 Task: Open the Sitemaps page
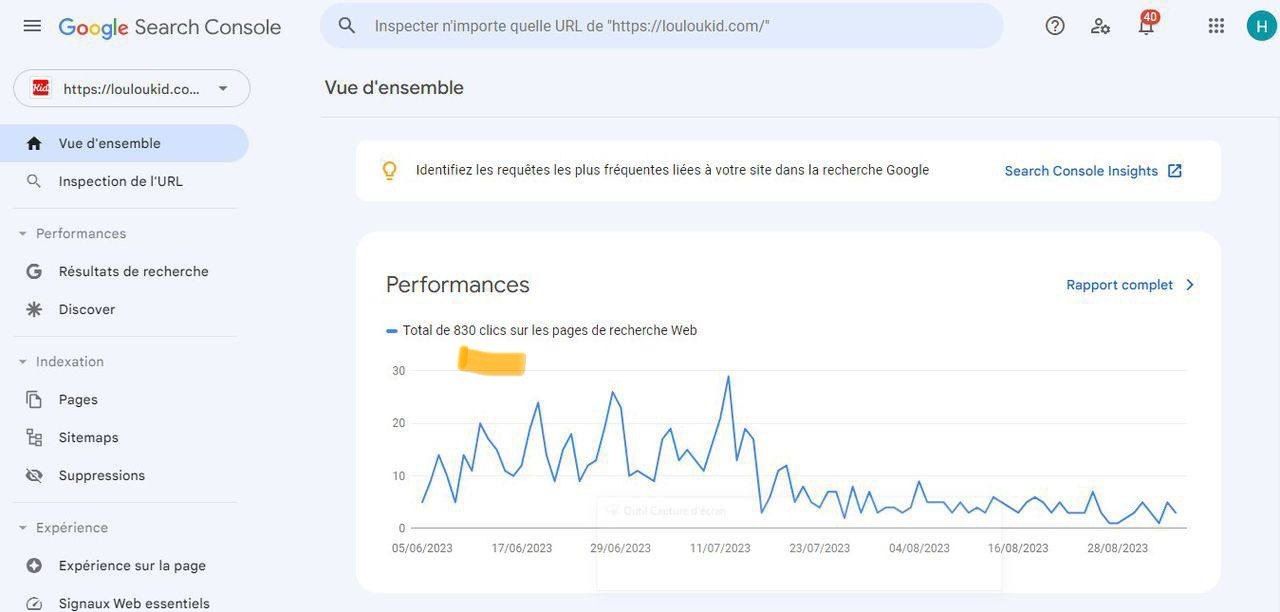88,438
